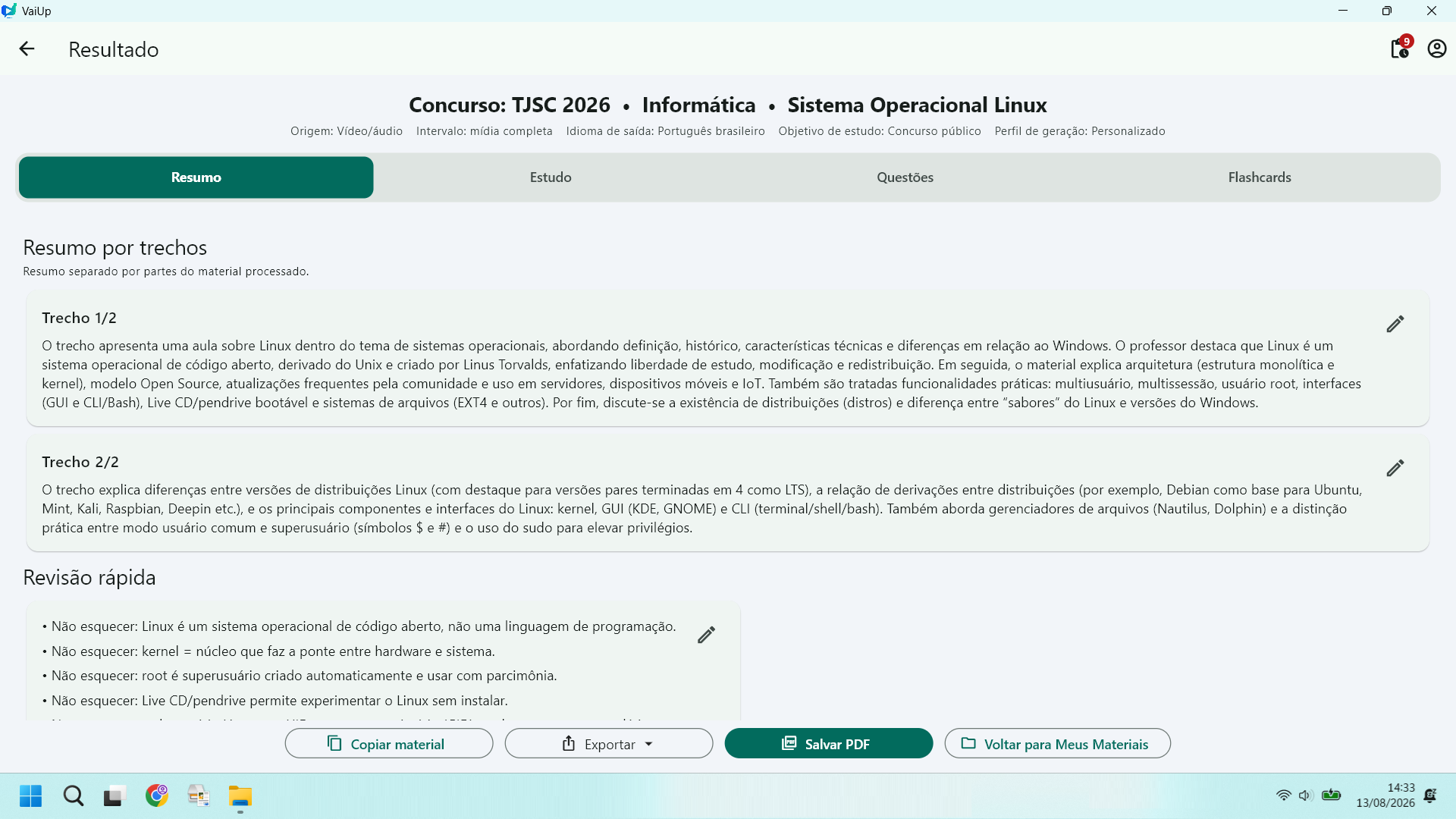1456x819 pixels.
Task: Open the Estudo tab
Action: point(551,177)
